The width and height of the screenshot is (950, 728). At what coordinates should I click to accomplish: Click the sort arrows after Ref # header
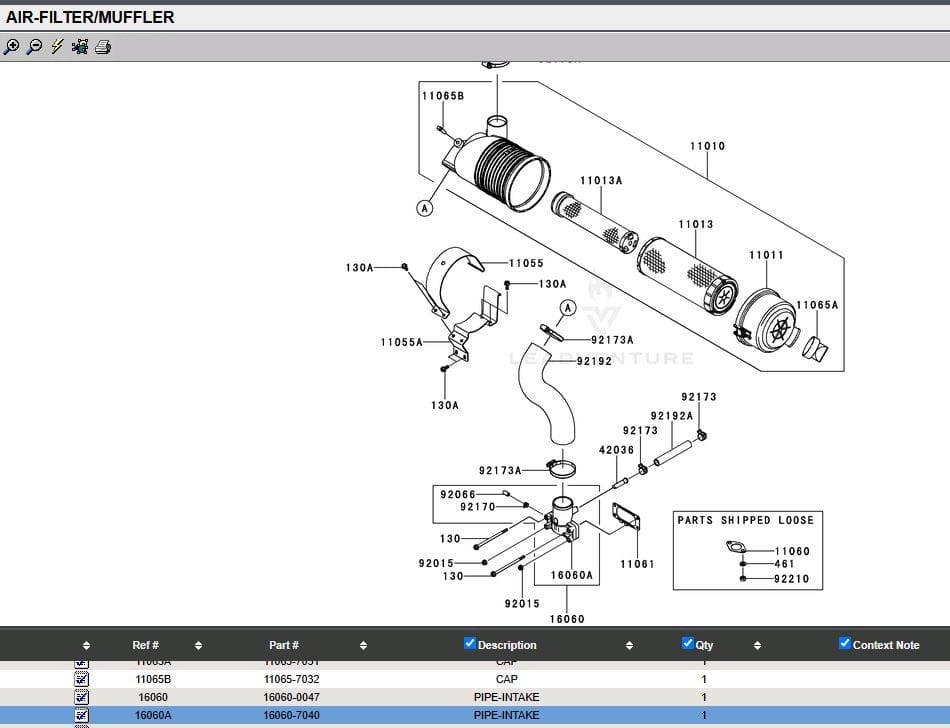pyautogui.click(x=198, y=646)
